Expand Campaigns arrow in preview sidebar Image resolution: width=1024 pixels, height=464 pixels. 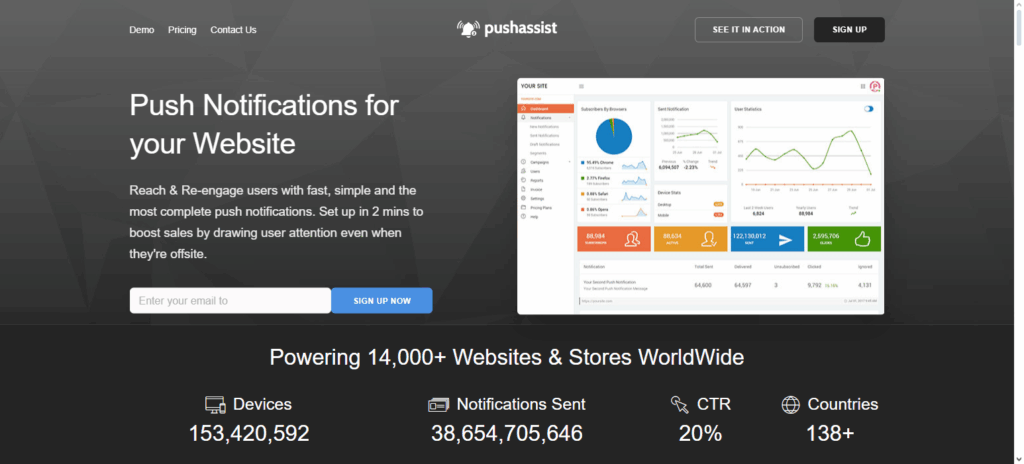569,162
